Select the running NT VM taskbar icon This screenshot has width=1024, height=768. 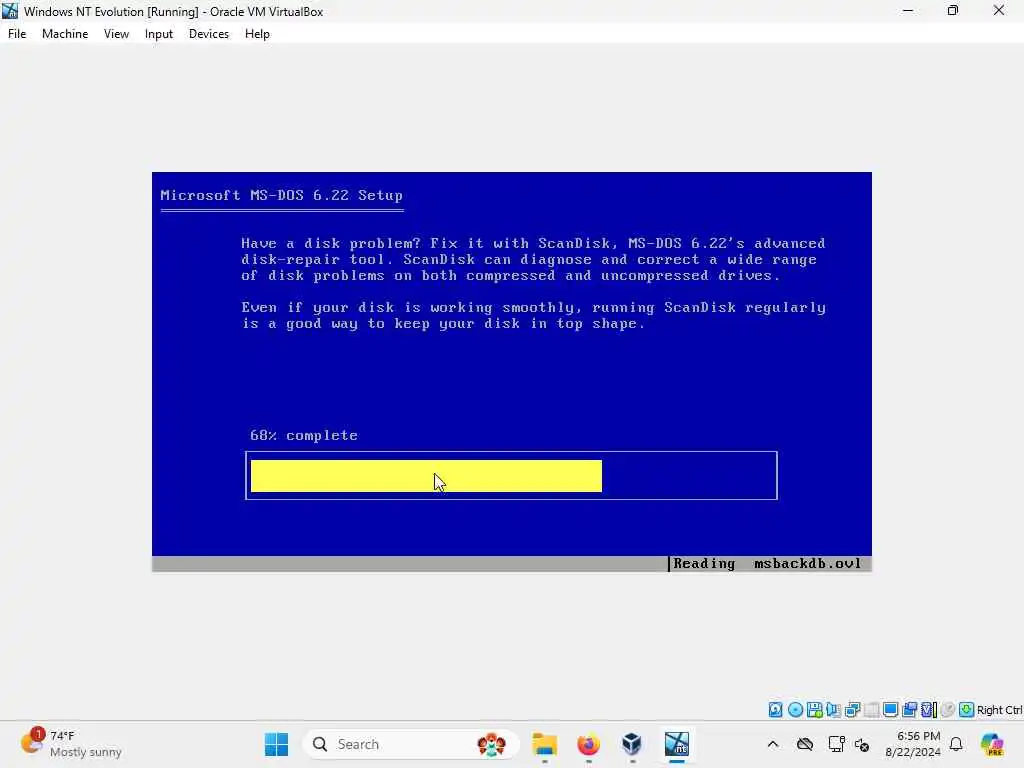point(677,744)
